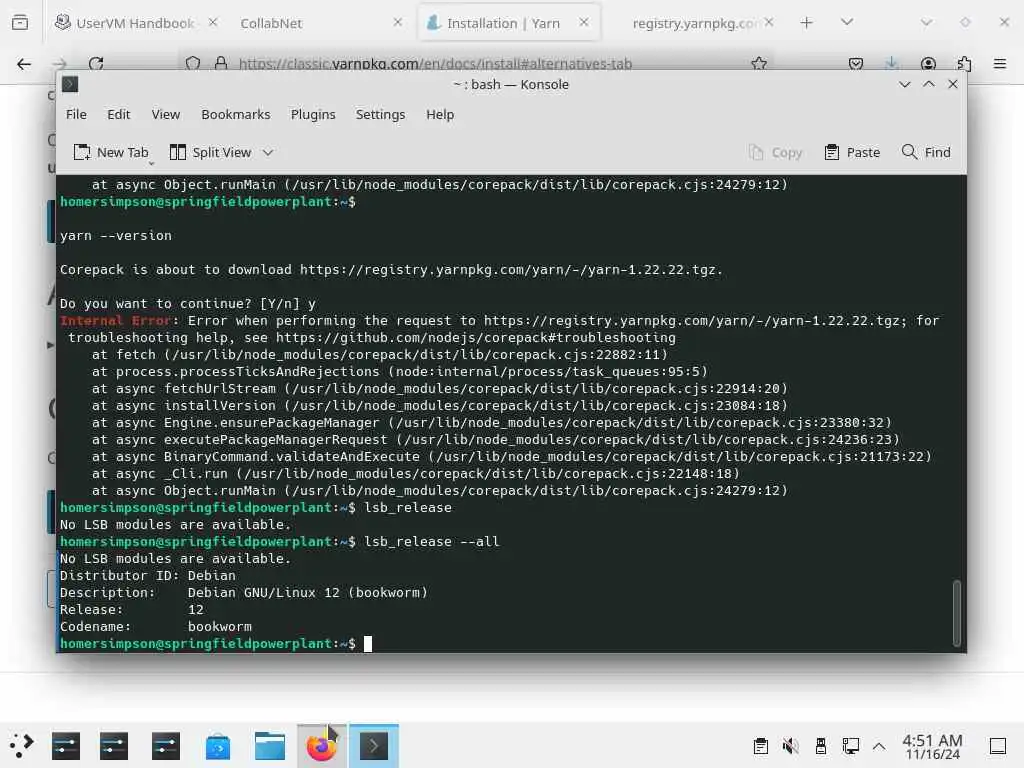Click 'Corepack is about to download' line
The height and width of the screenshot is (768, 1024).
[391, 270]
